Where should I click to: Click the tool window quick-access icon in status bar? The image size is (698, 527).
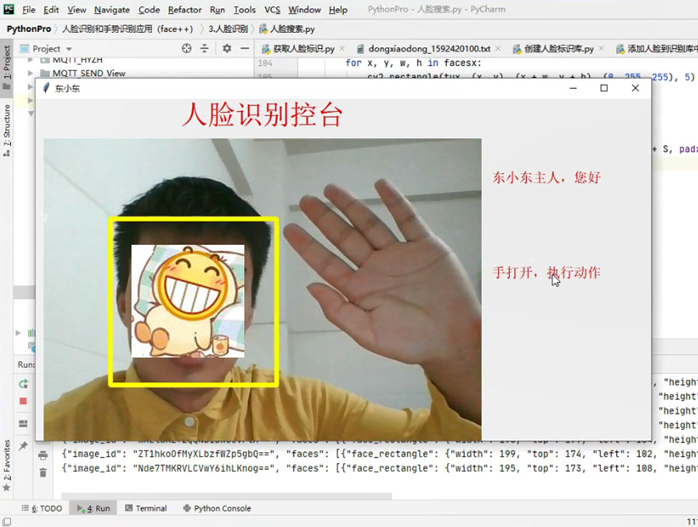(7, 521)
